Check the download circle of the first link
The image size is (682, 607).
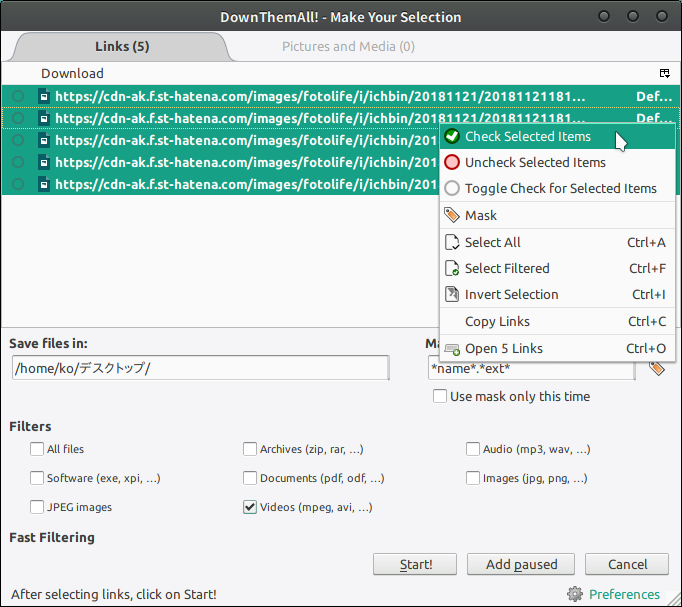coord(18,96)
